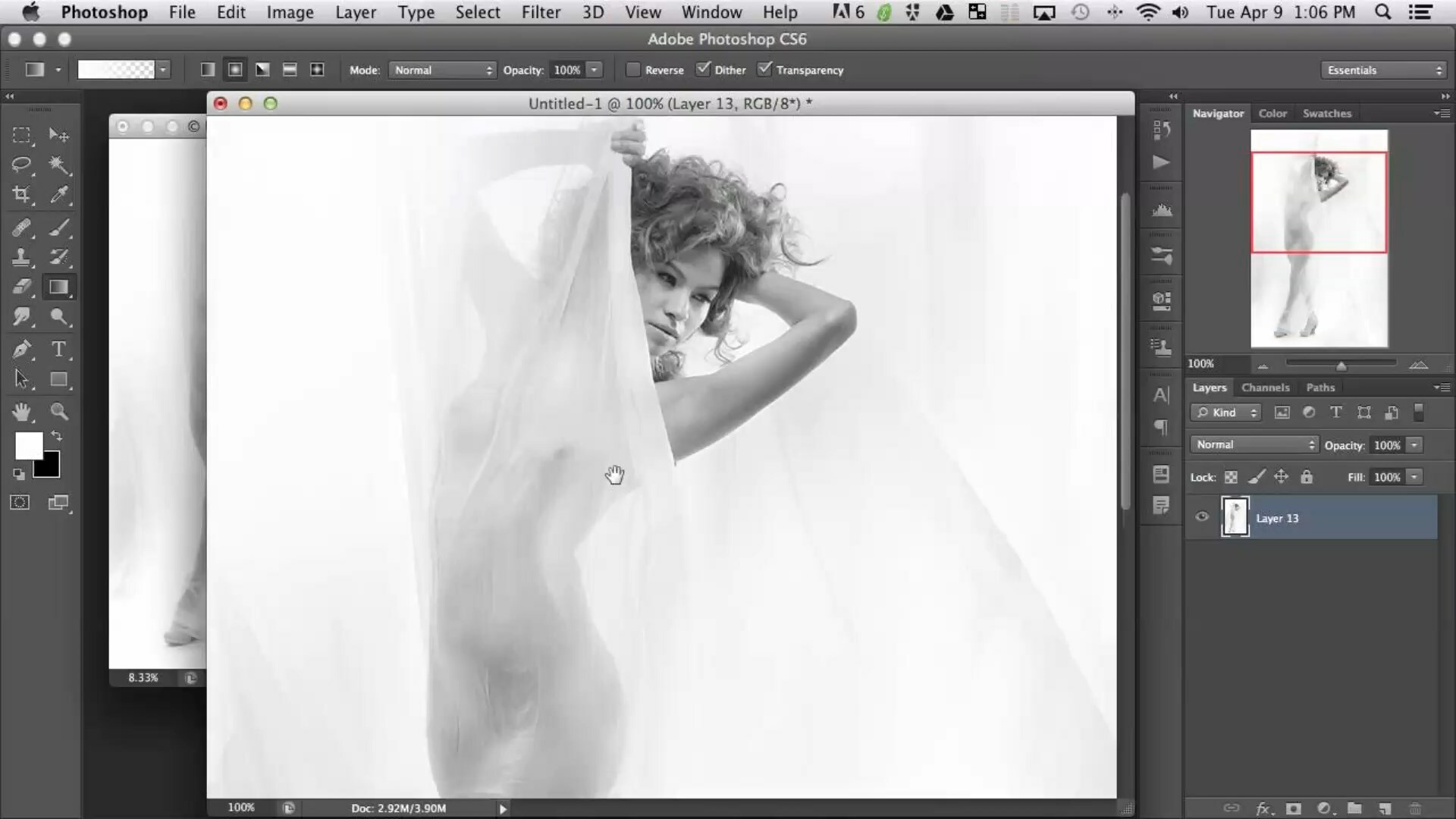Click the foreground color swatch

coord(27,444)
